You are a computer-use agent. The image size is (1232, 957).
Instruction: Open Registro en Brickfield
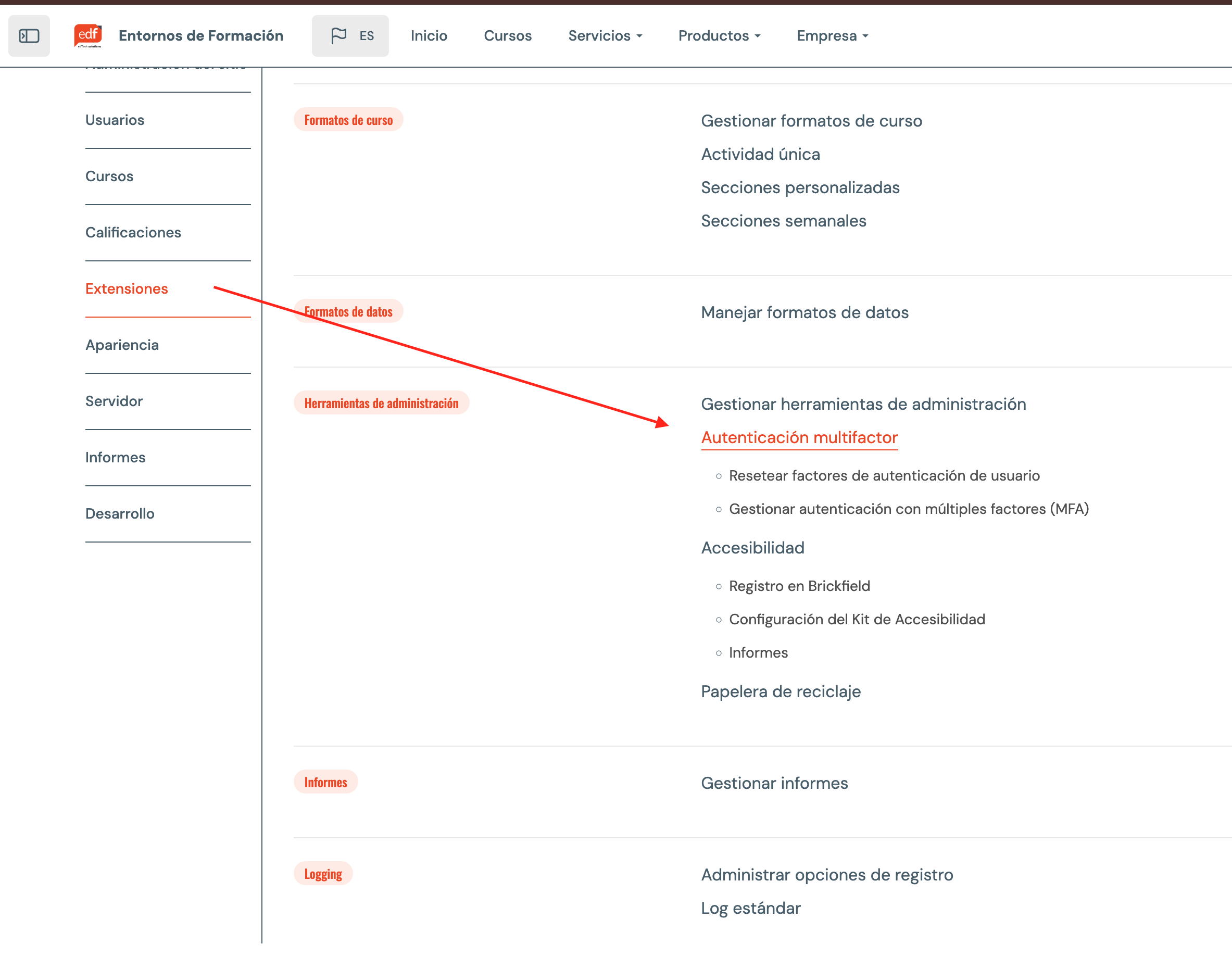[x=799, y=586]
